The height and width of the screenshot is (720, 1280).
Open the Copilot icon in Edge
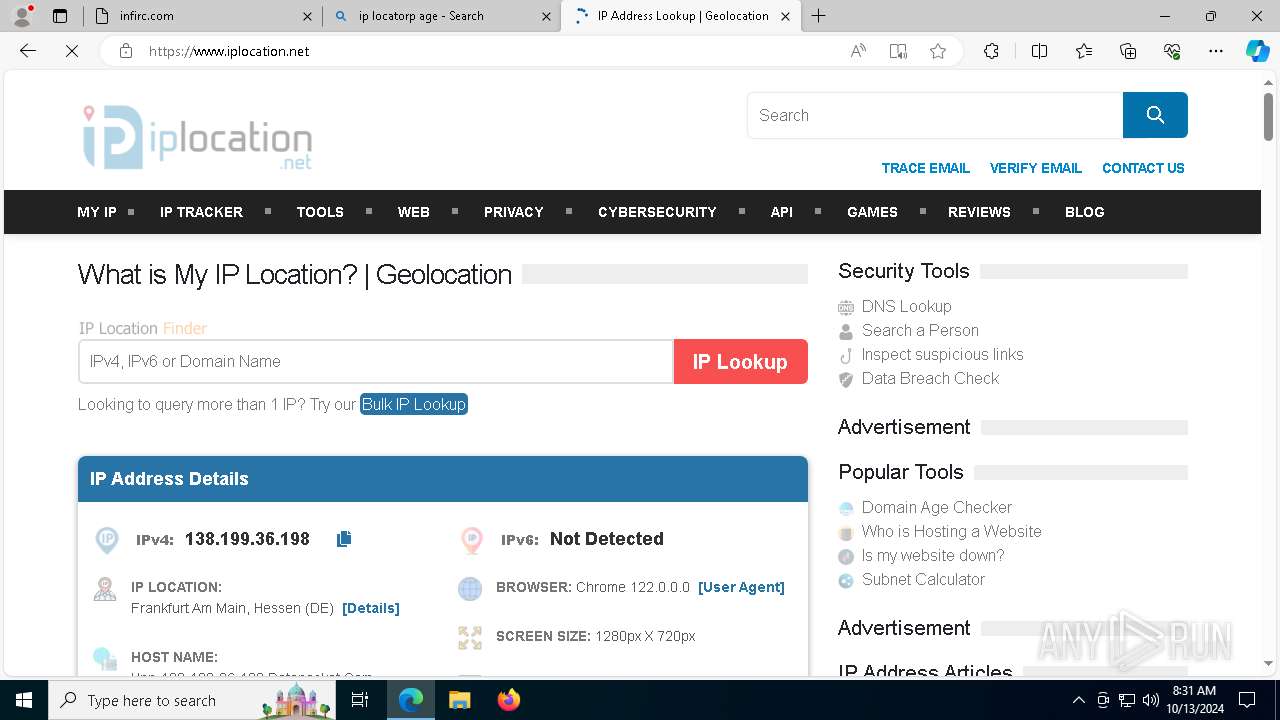(x=1258, y=51)
